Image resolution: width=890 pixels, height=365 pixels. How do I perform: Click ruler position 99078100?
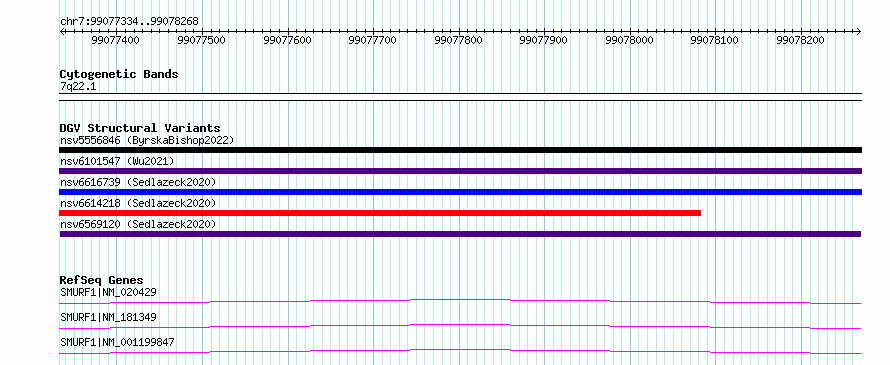715,40
